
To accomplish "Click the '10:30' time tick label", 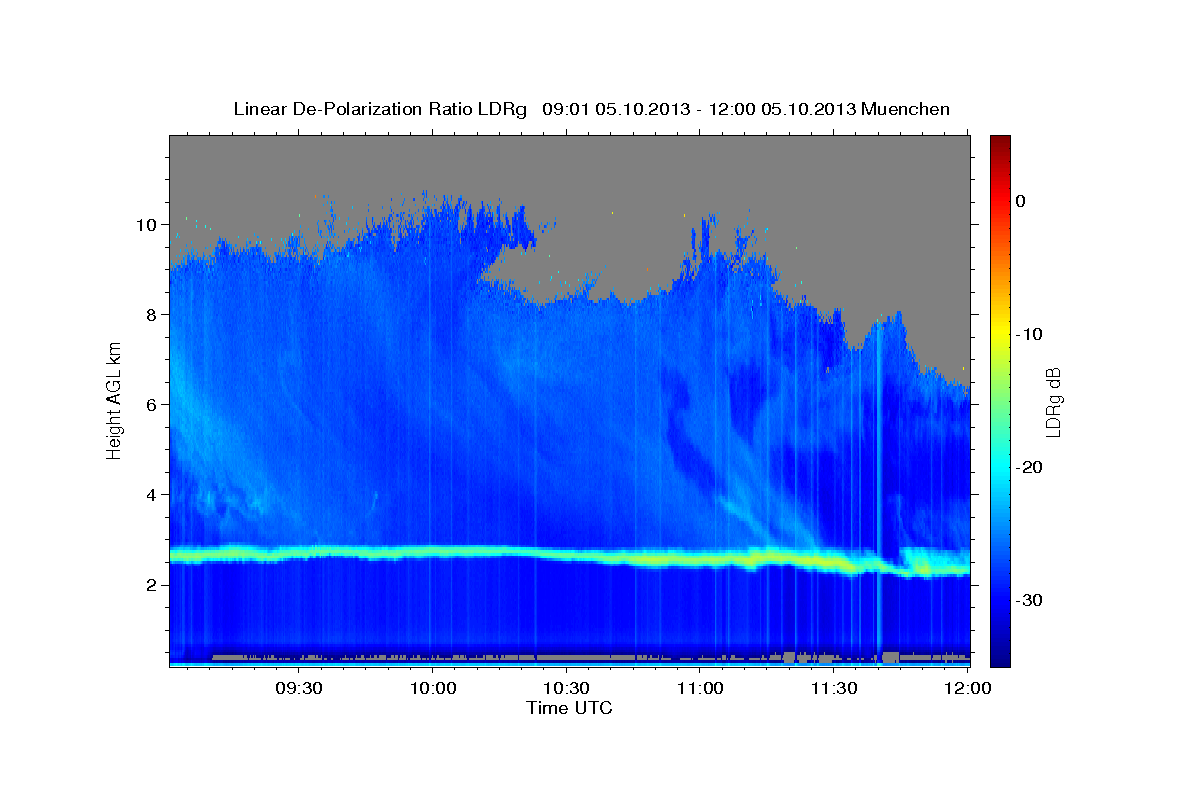I will (567, 689).
